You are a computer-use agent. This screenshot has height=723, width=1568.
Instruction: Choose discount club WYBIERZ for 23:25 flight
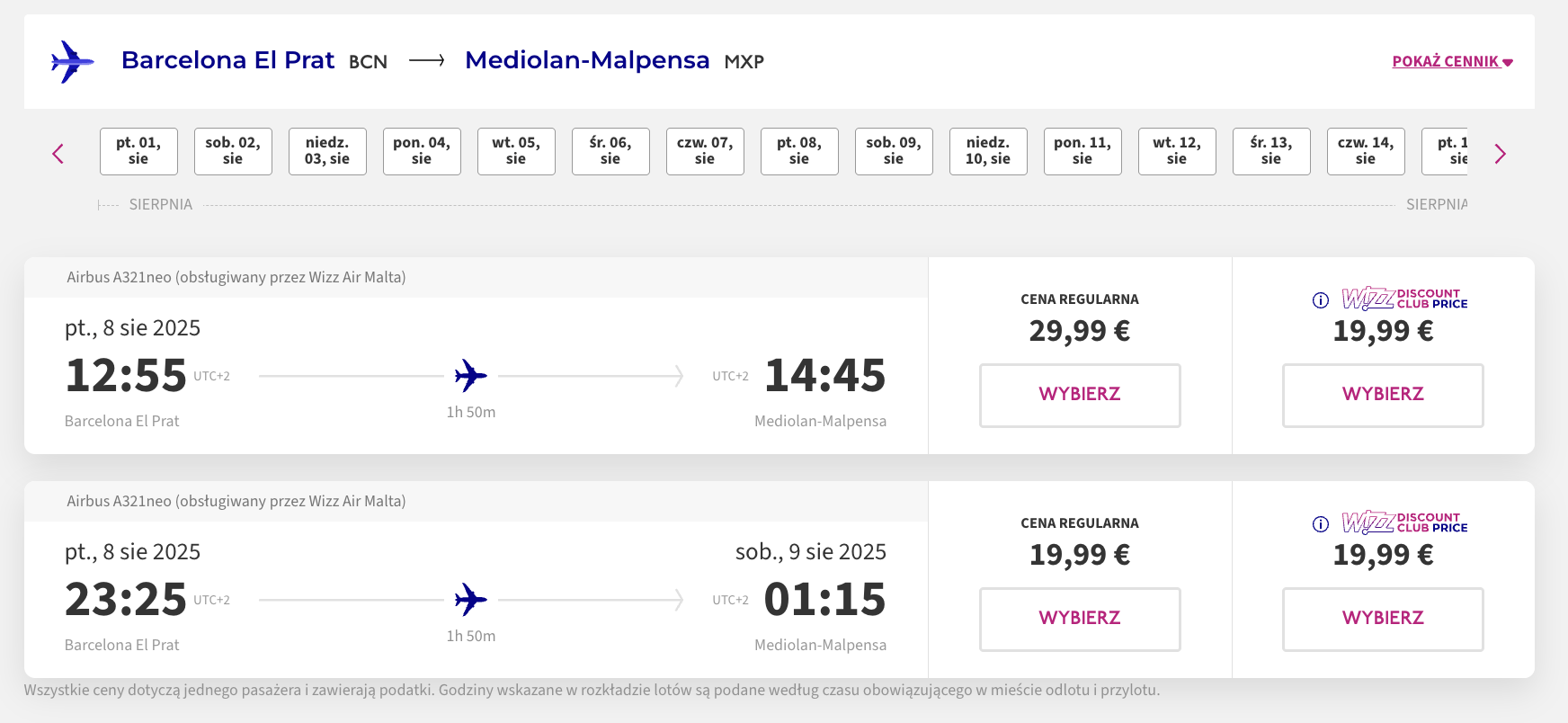pyautogui.click(x=1383, y=619)
